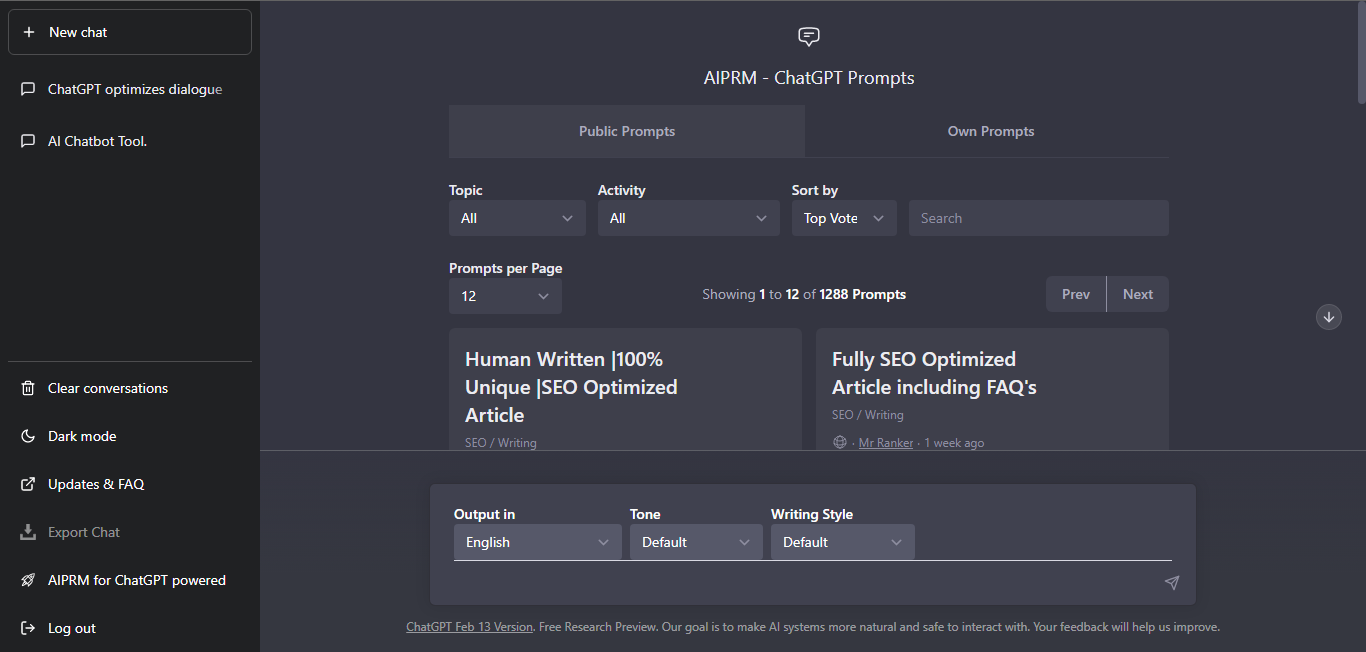Open the ChatGPT Feb 13 Version link
1366x652 pixels.
click(x=470, y=627)
